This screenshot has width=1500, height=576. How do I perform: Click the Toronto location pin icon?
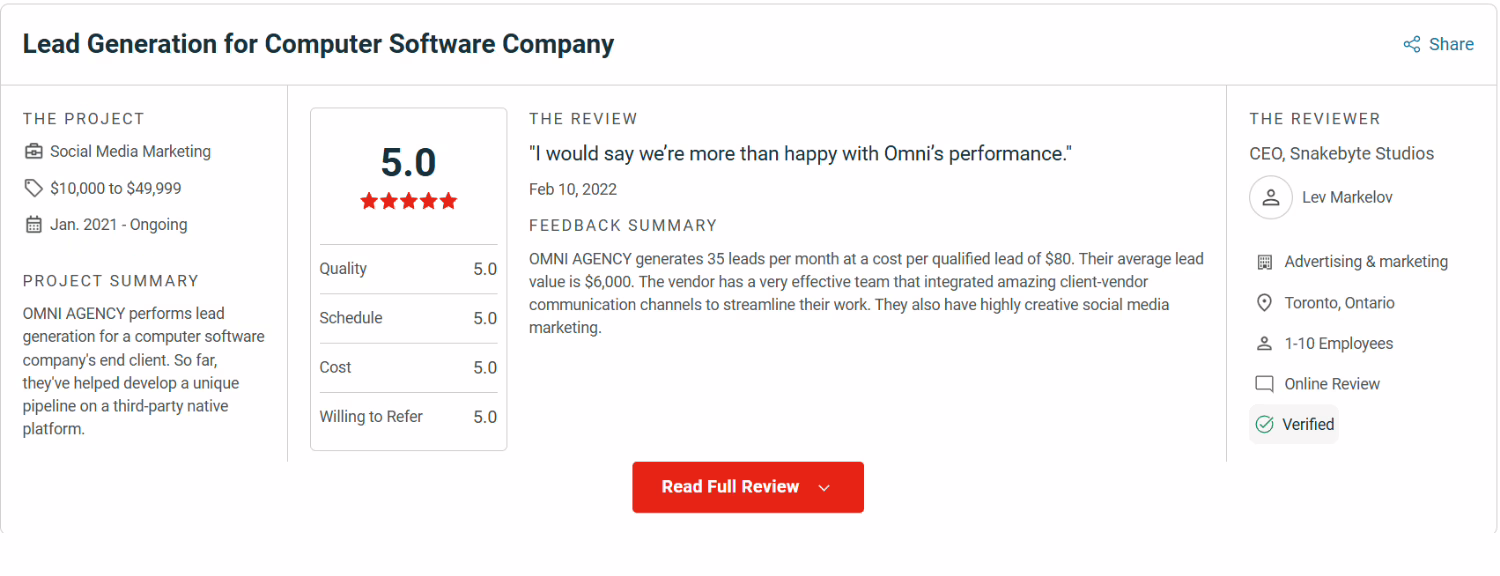1264,303
